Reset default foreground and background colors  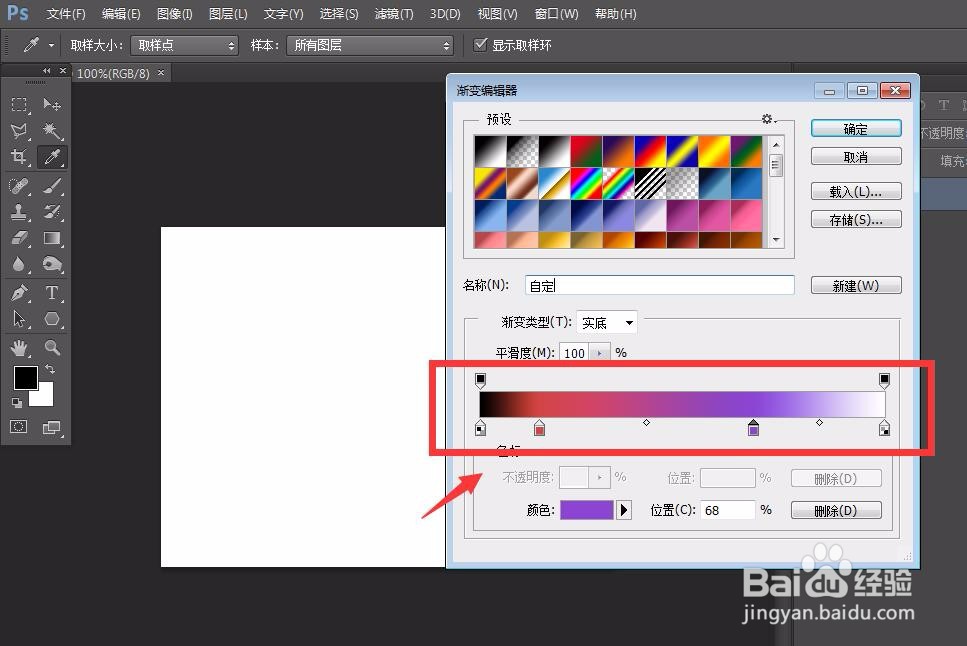17,403
